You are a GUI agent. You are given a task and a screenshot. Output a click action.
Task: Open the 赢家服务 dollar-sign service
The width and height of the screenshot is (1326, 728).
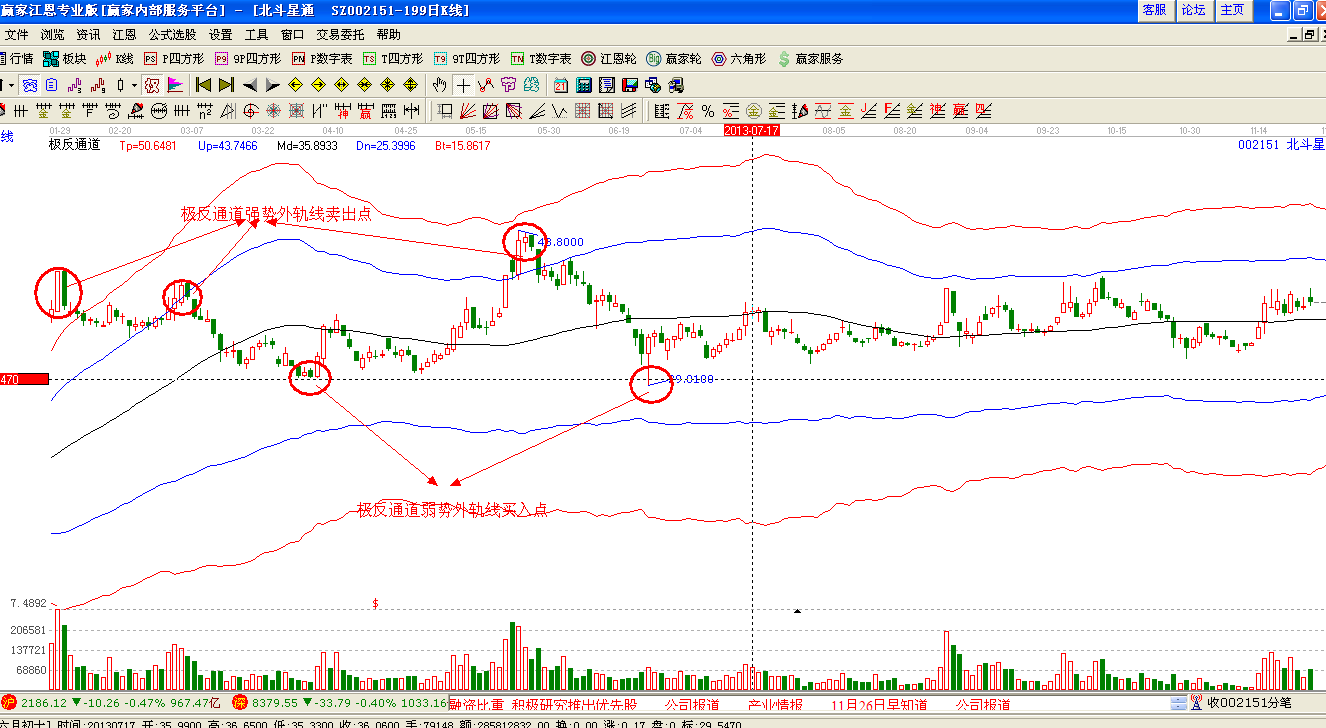point(810,59)
